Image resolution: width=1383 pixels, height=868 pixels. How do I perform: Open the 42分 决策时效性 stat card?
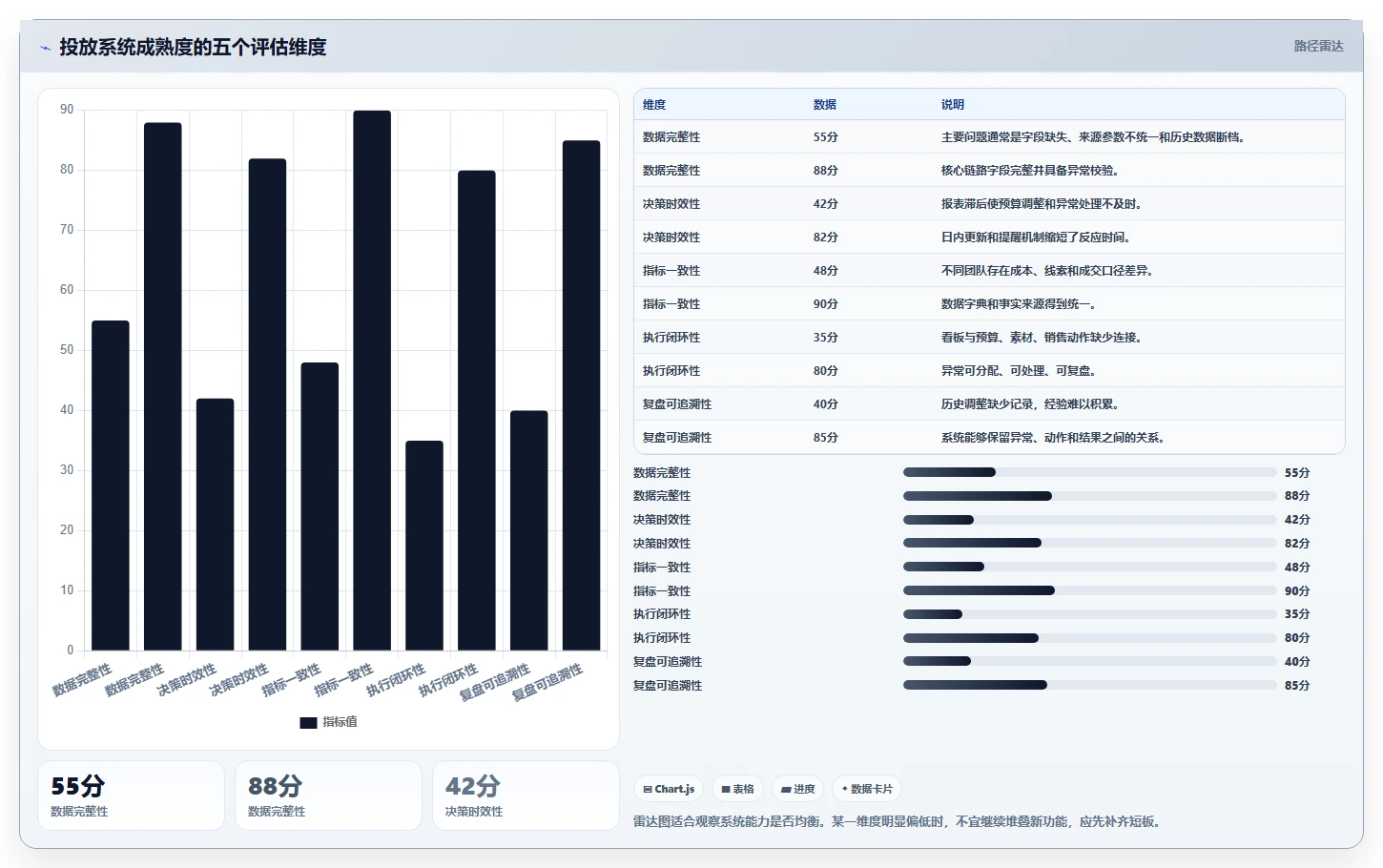click(526, 796)
